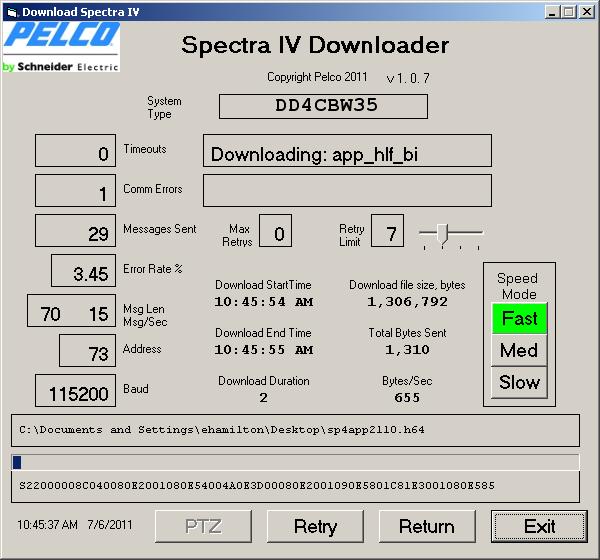
Task: Click the Download End Time 10:45:55 AM
Action: 264,350
